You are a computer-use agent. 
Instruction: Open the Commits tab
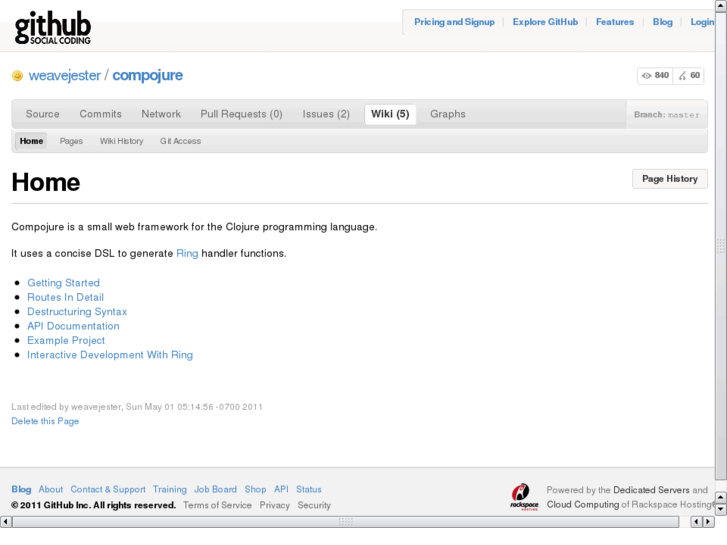tap(101, 114)
